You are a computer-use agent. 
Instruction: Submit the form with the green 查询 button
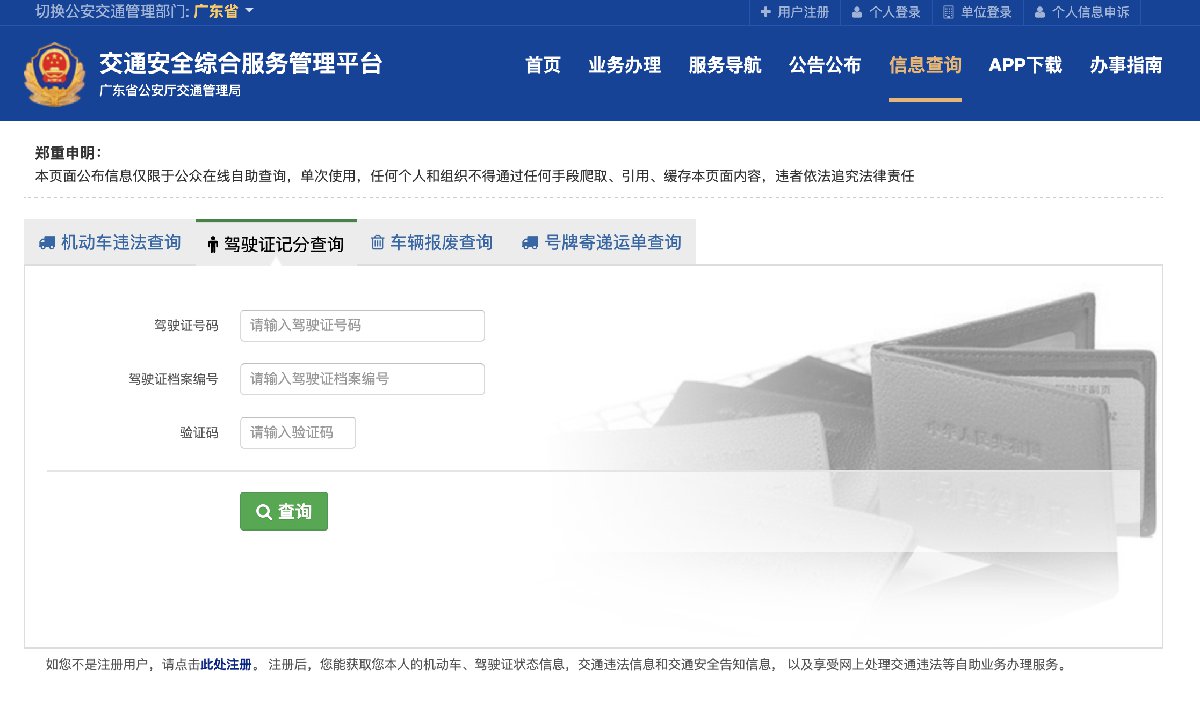tap(284, 512)
